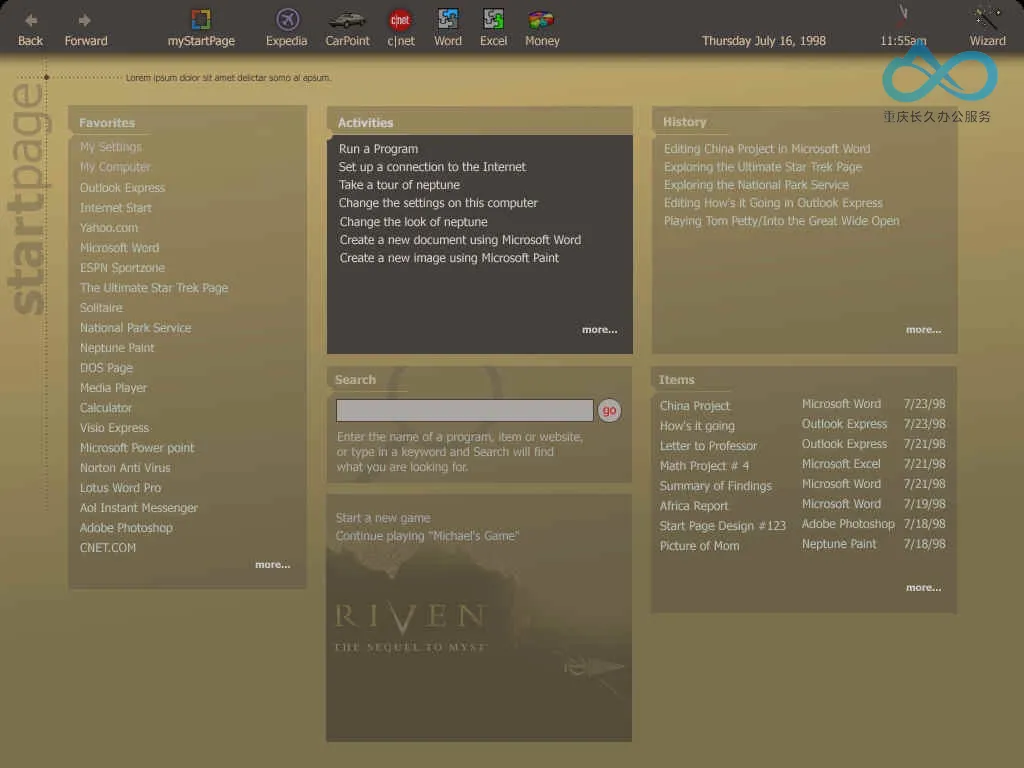This screenshot has width=1024, height=768.
Task: Launch Norton Anti Virus from Favorites
Action: point(125,468)
